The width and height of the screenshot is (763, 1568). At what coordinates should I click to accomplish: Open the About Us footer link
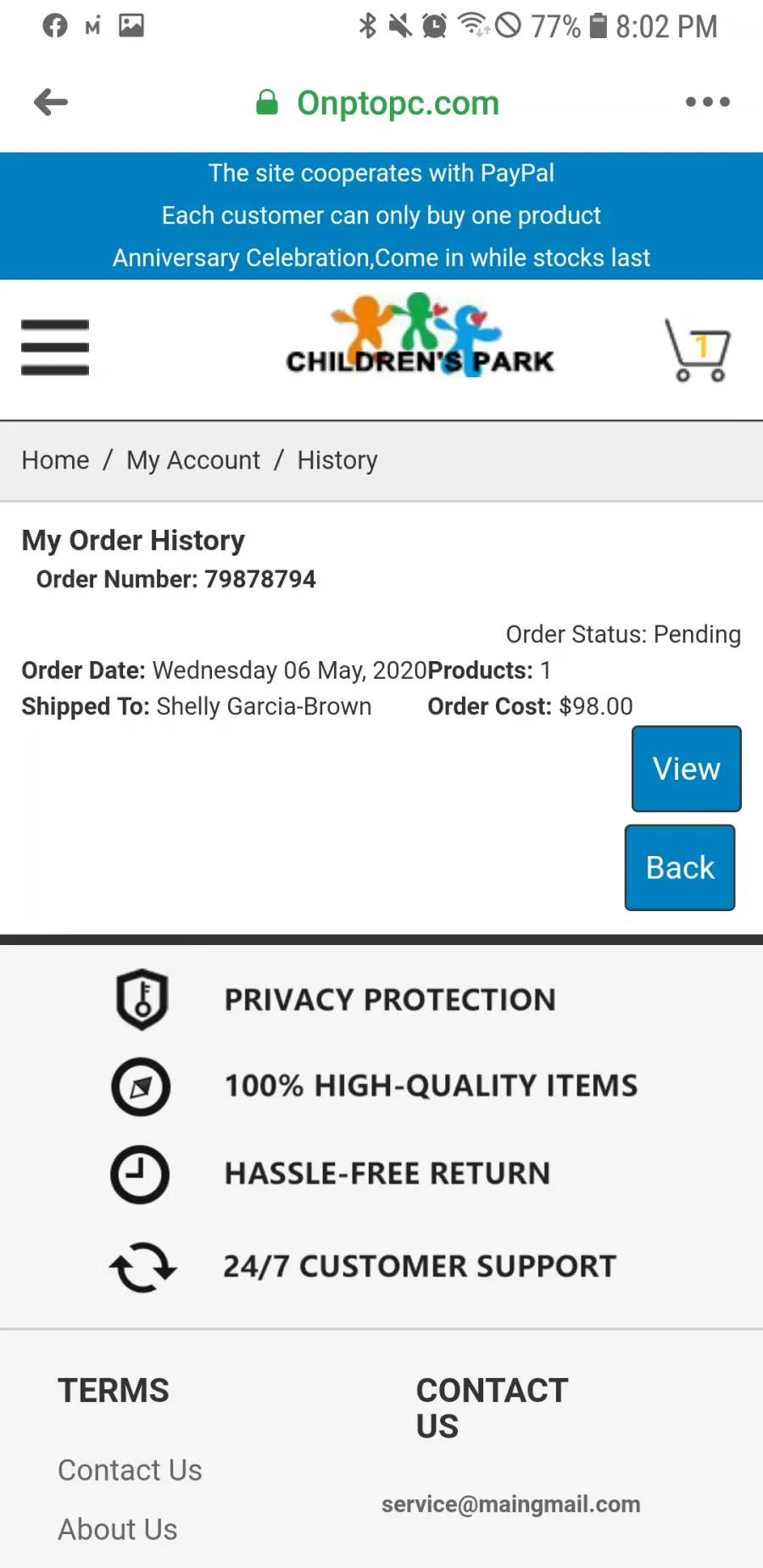point(118,1529)
